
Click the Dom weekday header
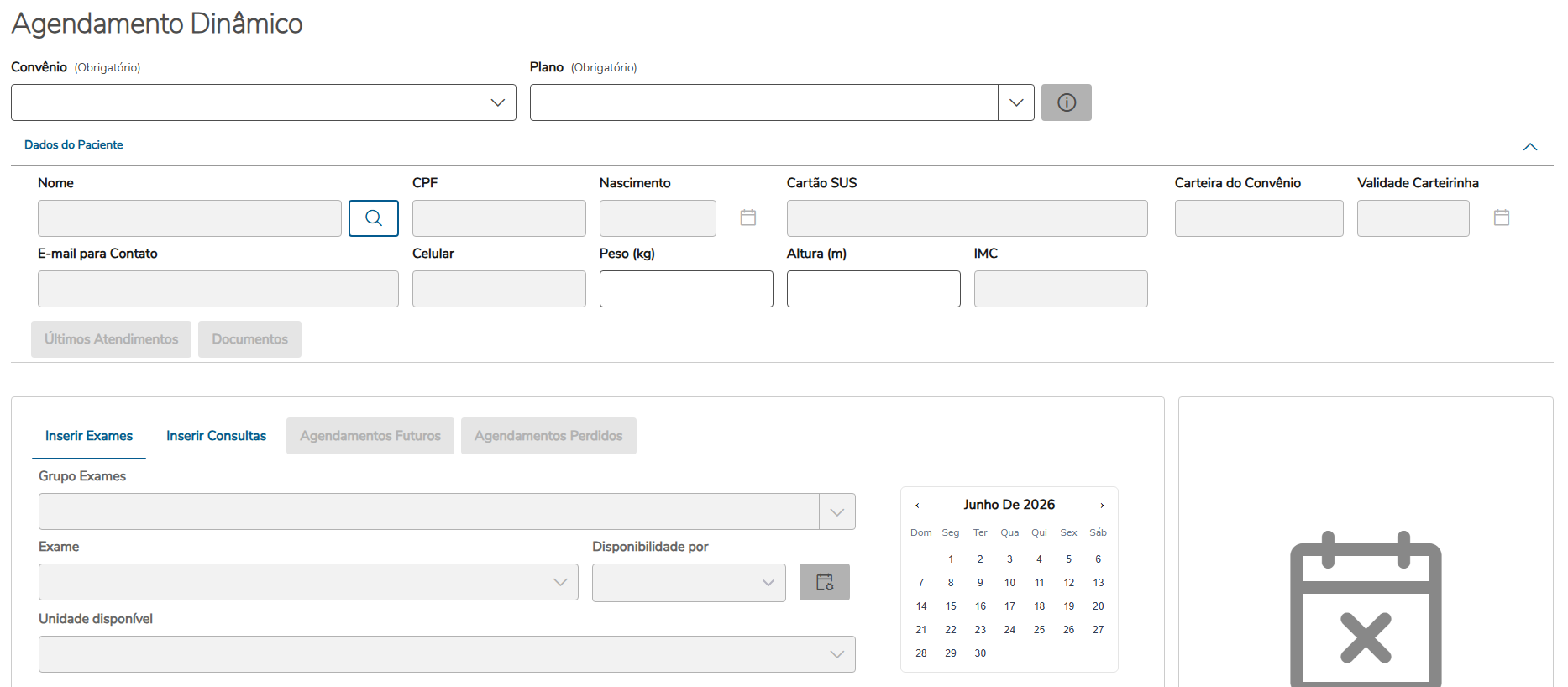coord(921,532)
